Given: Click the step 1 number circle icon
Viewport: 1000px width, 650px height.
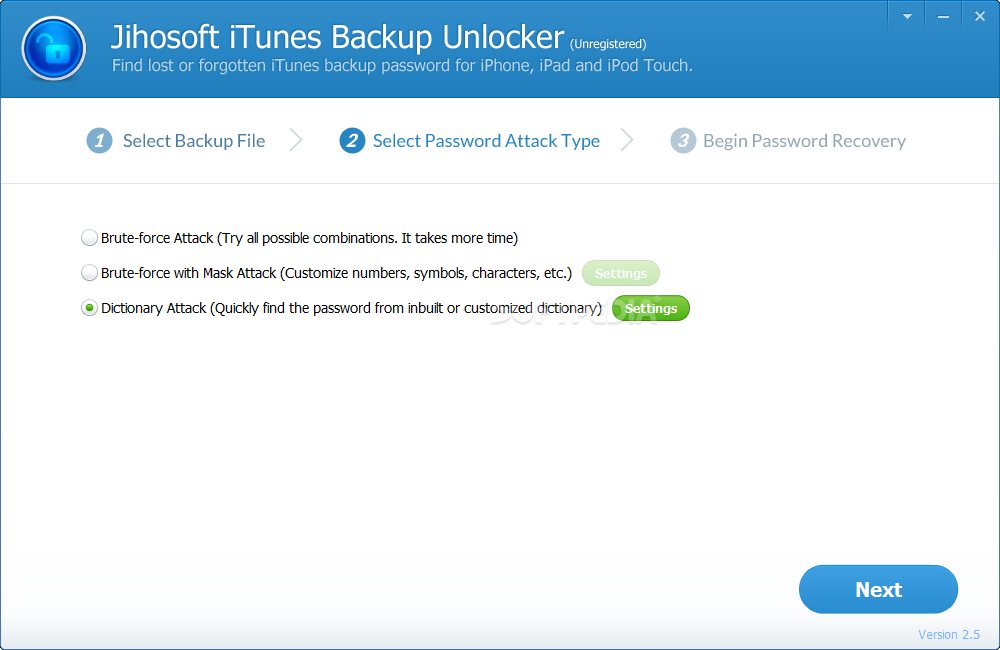Looking at the screenshot, I should coord(99,140).
